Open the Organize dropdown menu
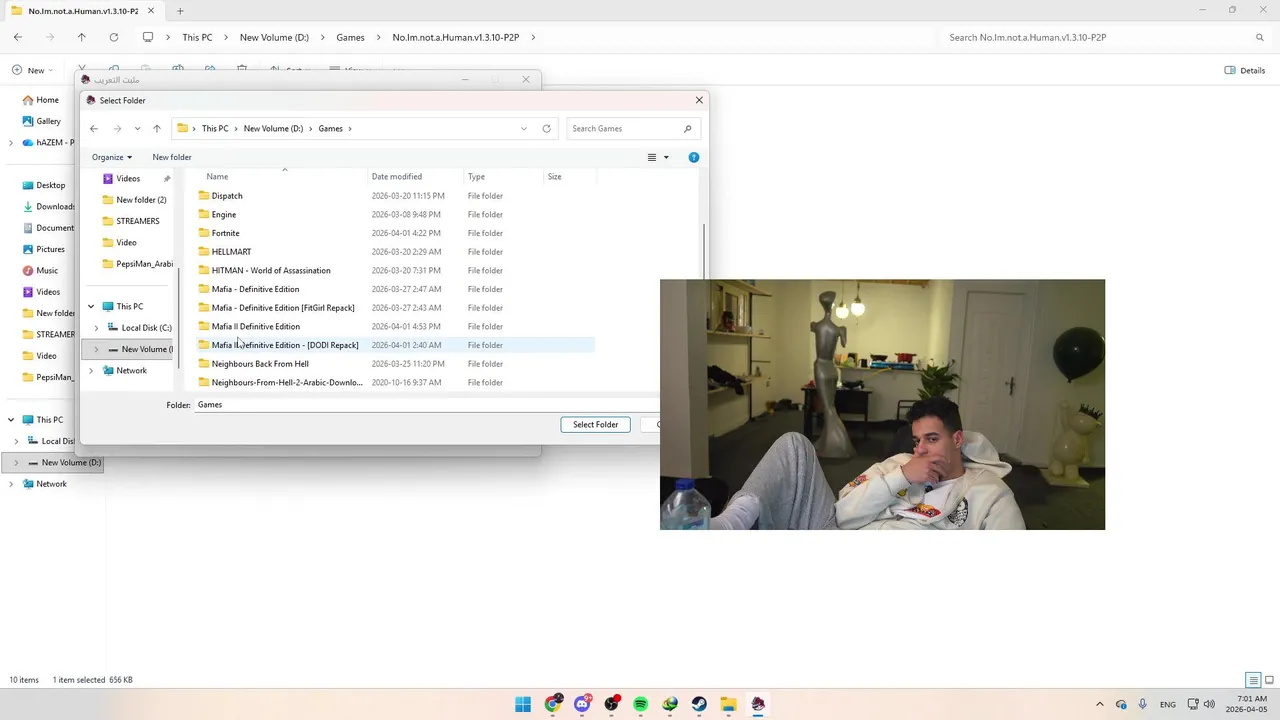The width and height of the screenshot is (1280, 720). (x=112, y=157)
